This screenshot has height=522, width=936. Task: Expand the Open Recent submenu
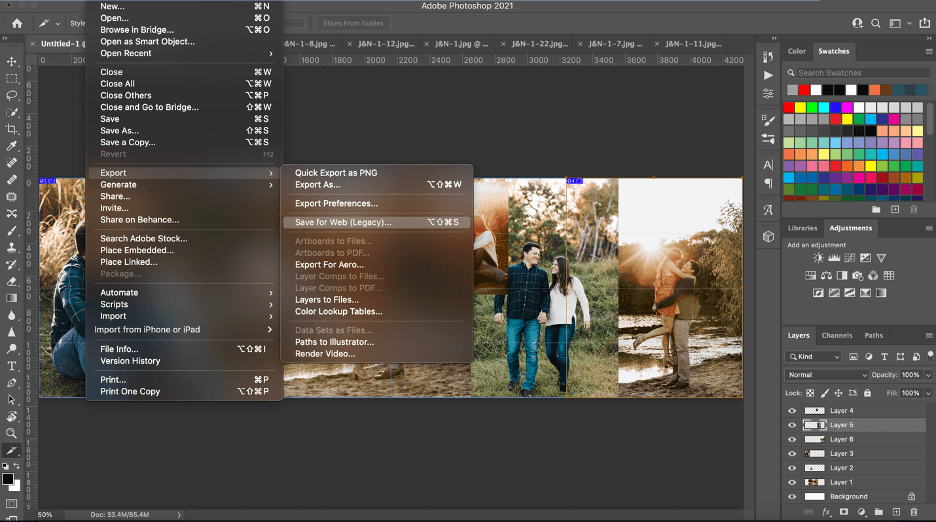pyautogui.click(x=184, y=53)
